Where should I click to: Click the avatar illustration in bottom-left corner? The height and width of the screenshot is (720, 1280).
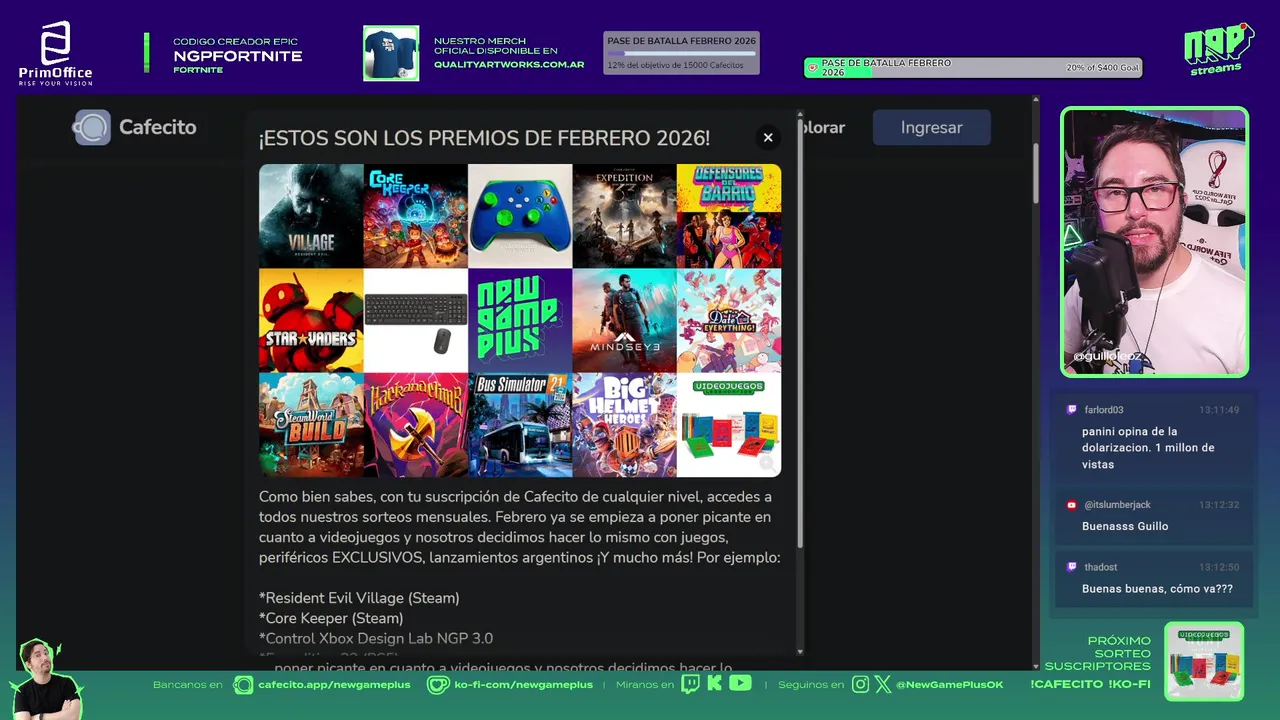[45, 679]
